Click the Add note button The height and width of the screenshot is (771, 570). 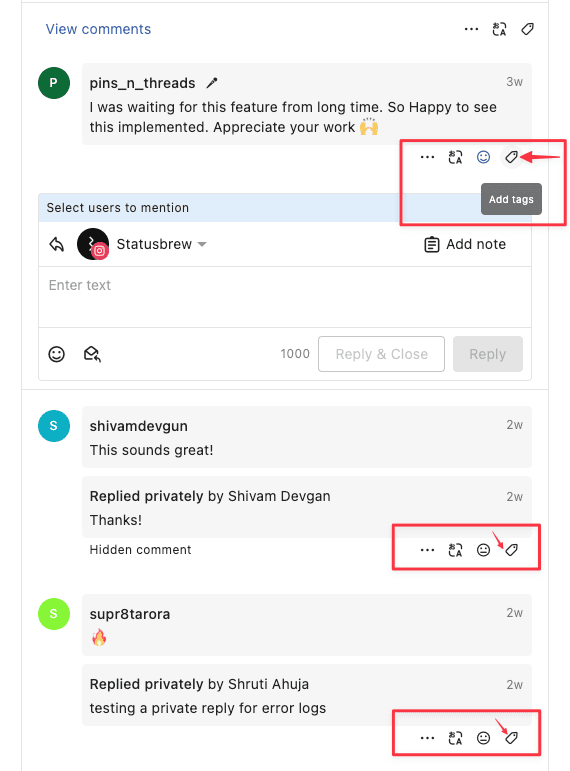coord(465,244)
